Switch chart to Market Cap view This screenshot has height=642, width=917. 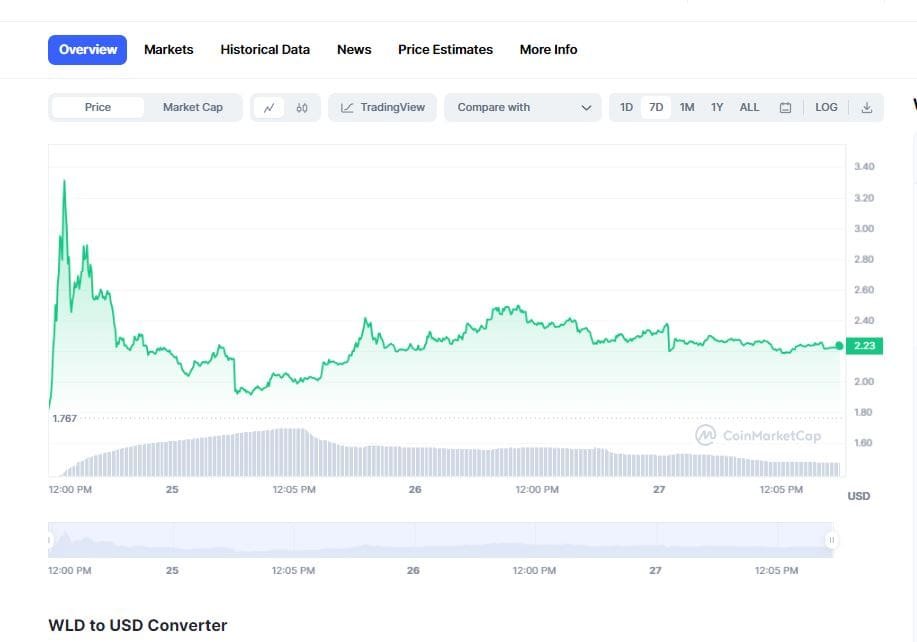click(193, 106)
